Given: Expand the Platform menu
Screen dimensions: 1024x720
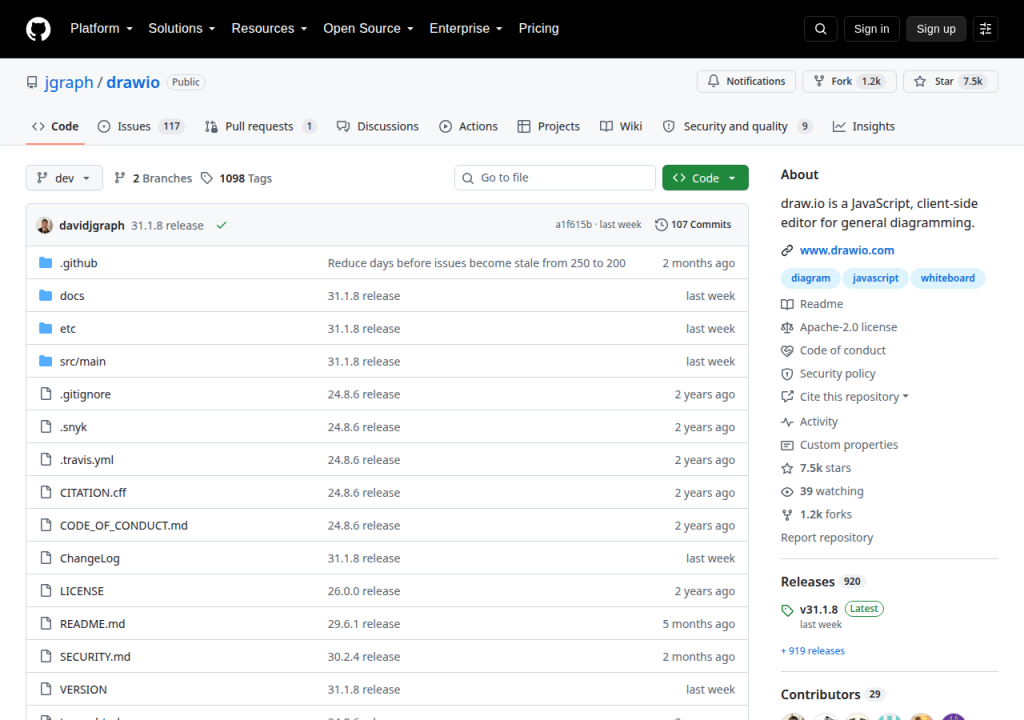Looking at the screenshot, I should 101,28.
